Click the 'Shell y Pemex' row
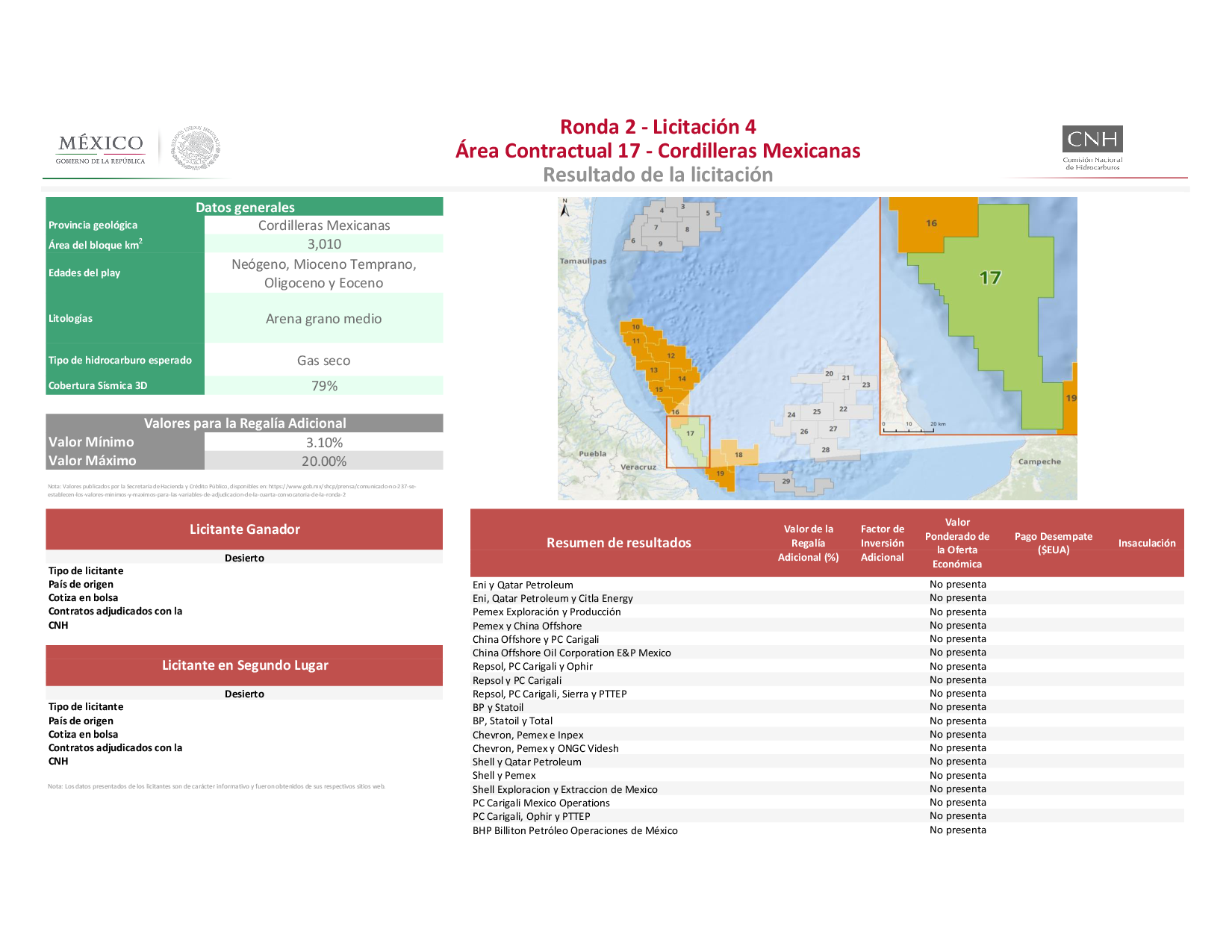The image size is (1232, 952). [x=827, y=775]
